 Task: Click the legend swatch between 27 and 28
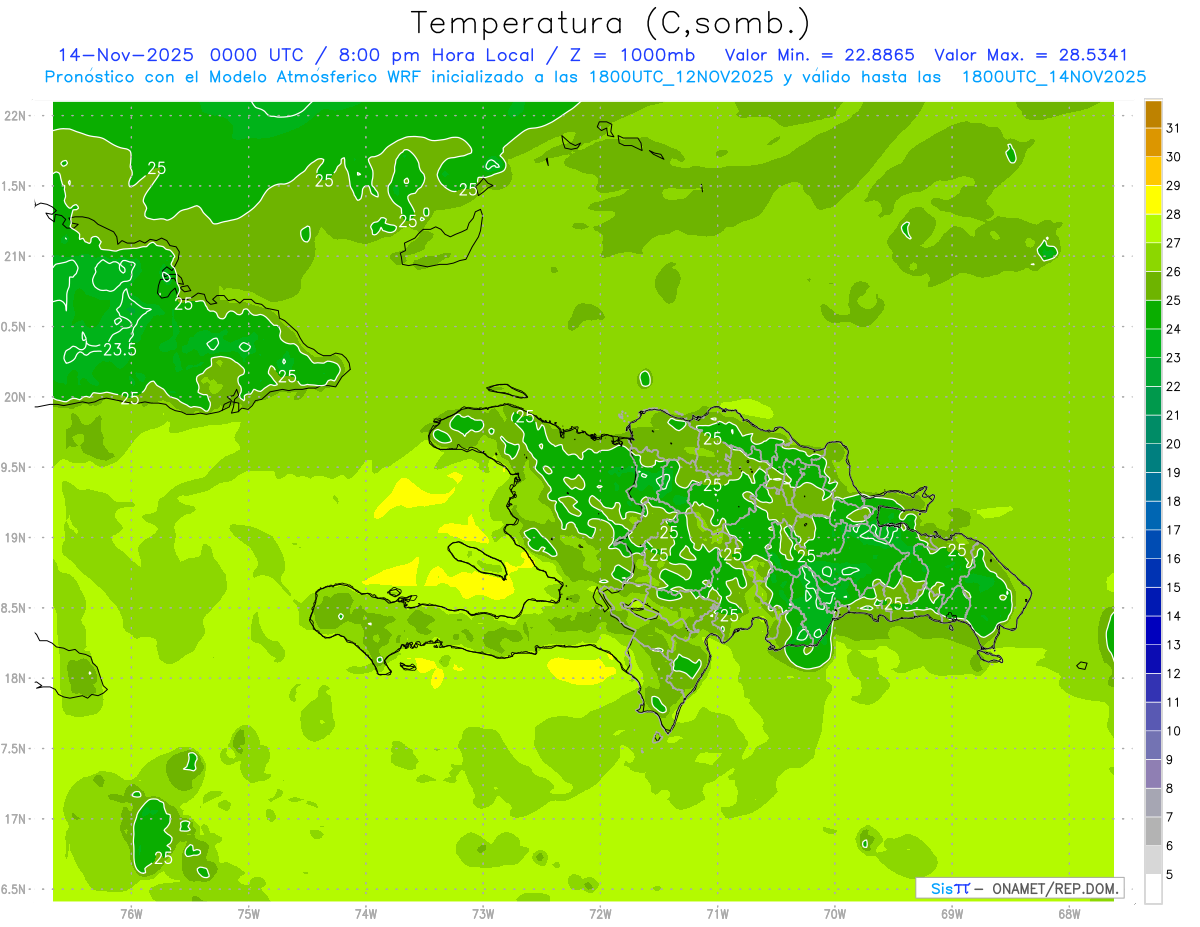(x=1153, y=229)
